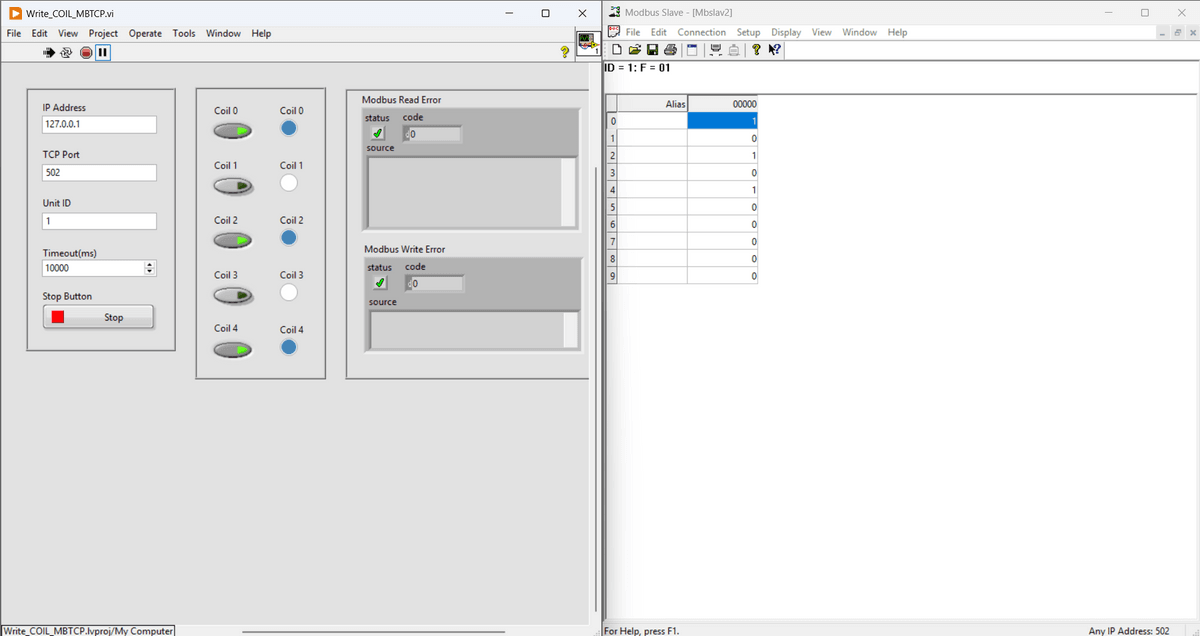Click the Modbus Write Error code field
This screenshot has height=636, width=1200.
pos(437,284)
